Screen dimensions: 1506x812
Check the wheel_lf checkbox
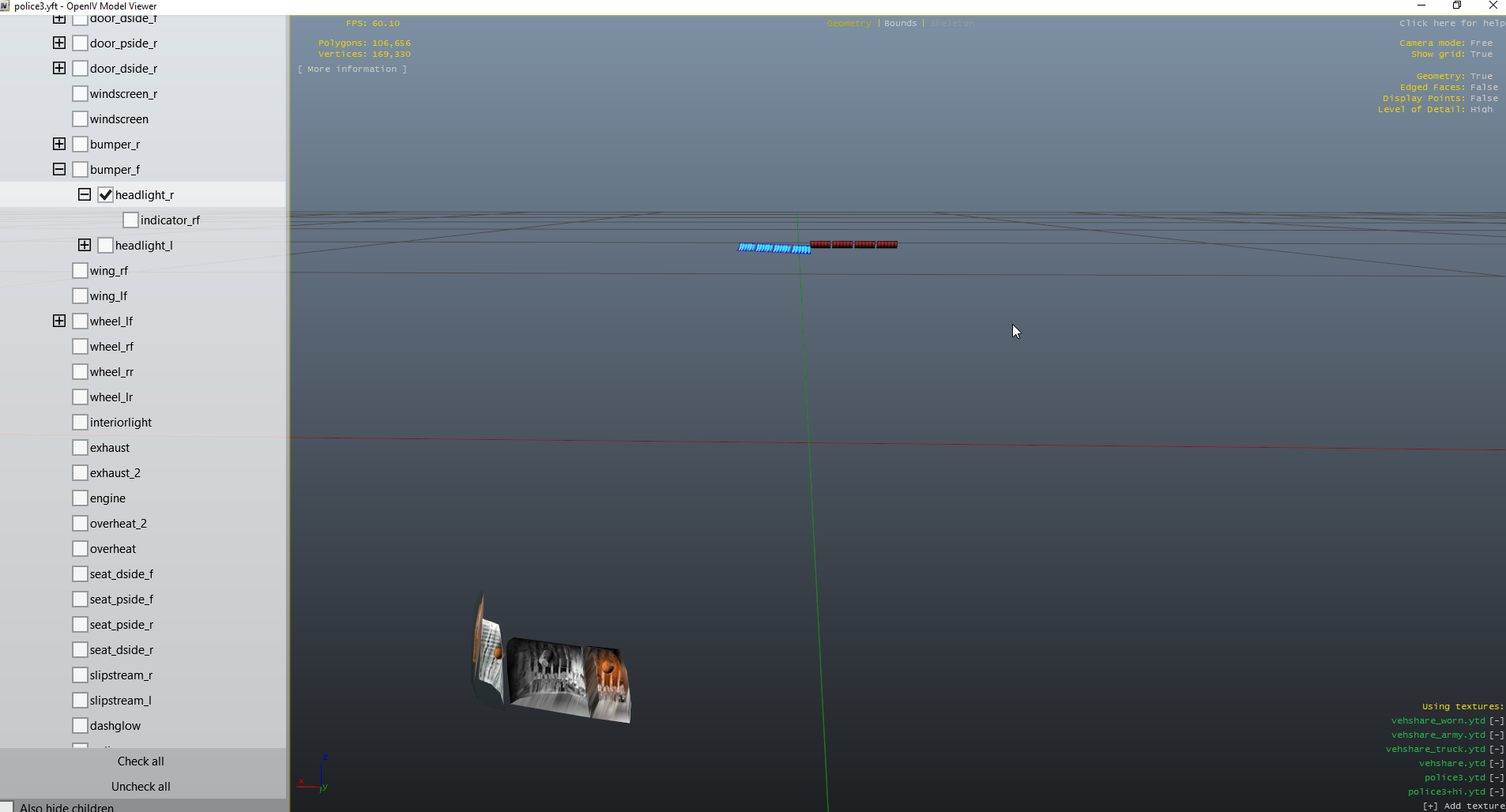click(80, 321)
